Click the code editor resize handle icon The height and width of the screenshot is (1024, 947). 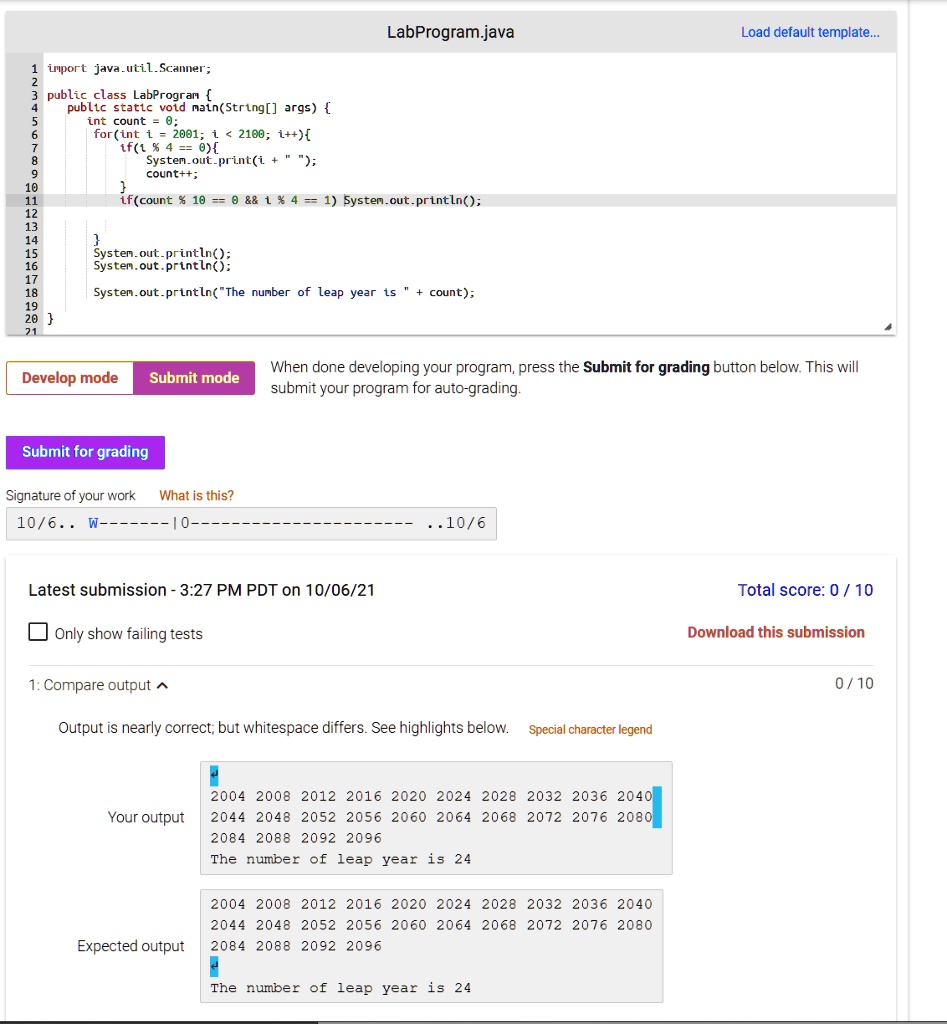click(888, 327)
